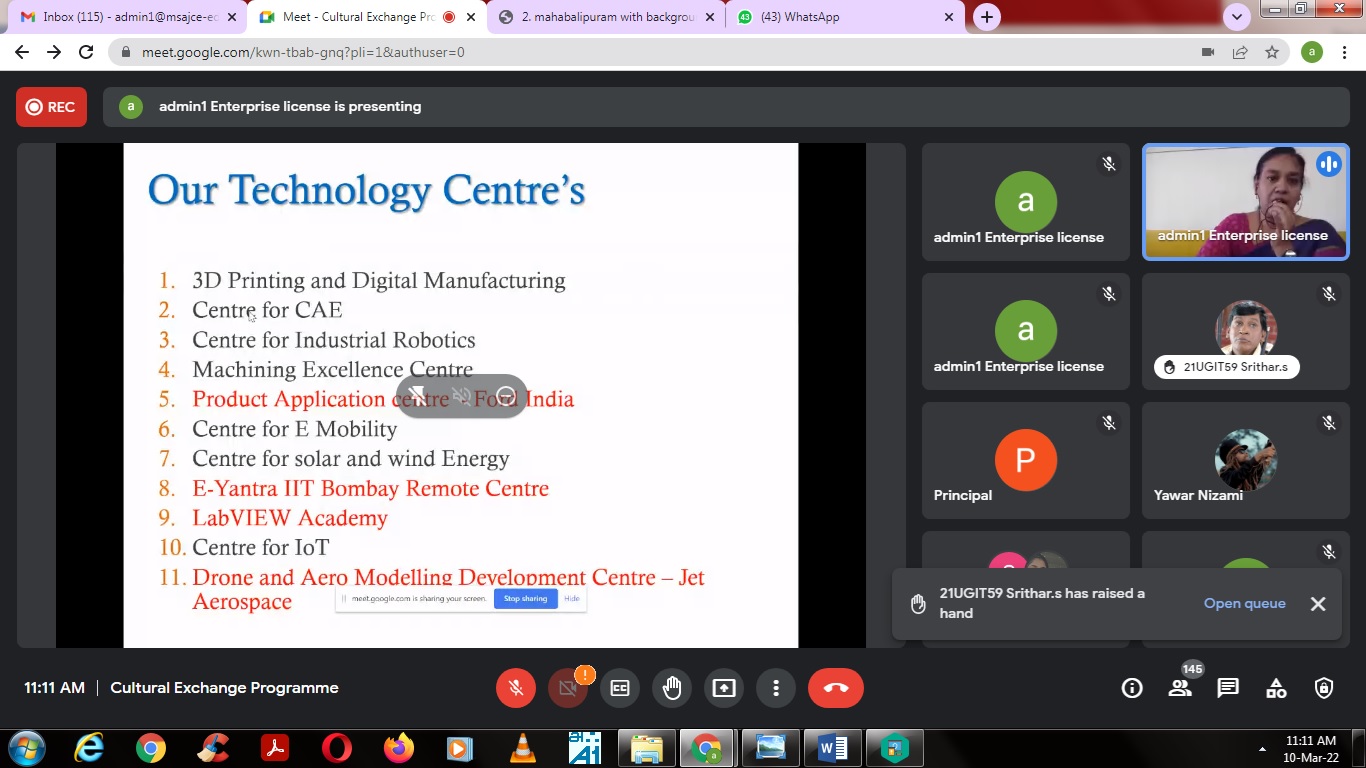
Task: Dismiss the raised hand notification
Action: 1318,603
